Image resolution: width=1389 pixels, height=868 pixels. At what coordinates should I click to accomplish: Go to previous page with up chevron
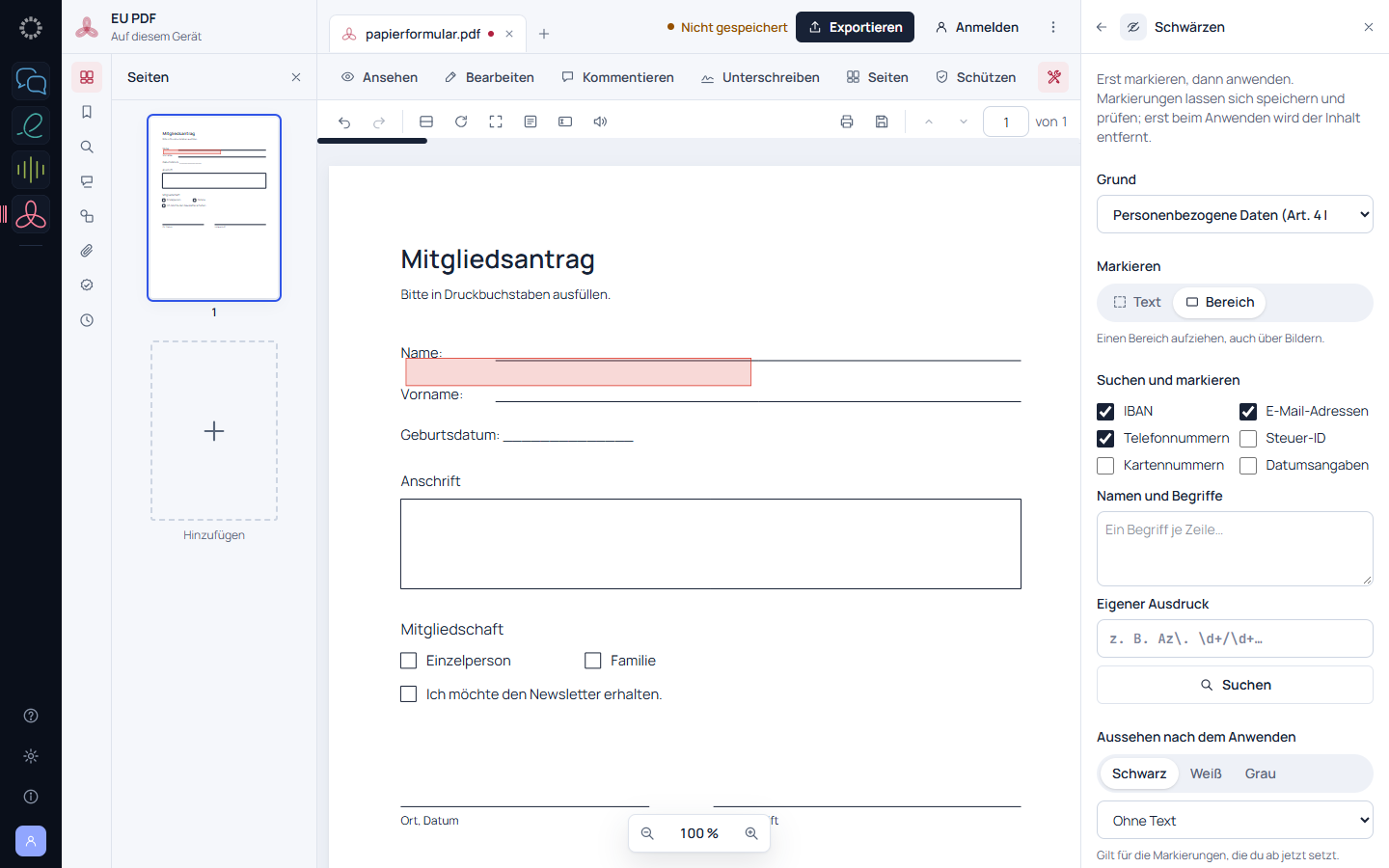point(929,122)
